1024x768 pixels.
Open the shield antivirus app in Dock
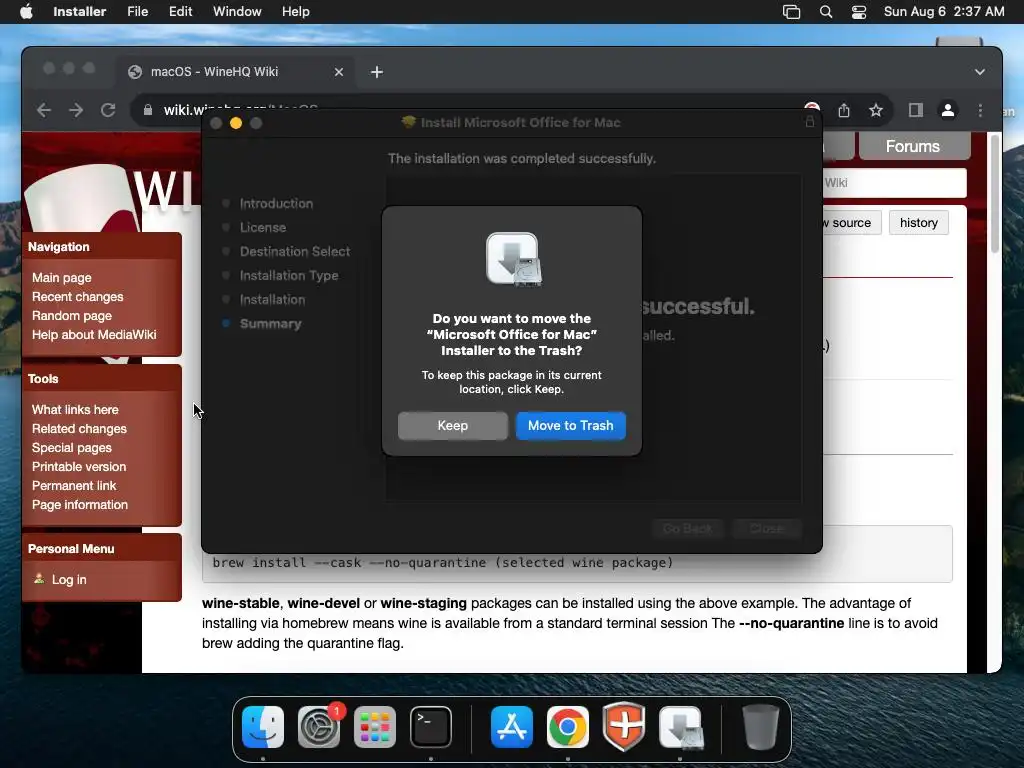click(x=624, y=727)
